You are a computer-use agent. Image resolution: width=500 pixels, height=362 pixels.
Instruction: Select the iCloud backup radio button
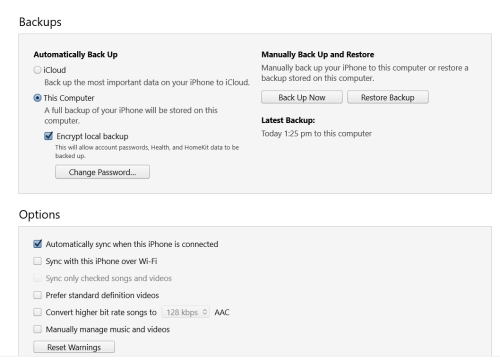[37, 70]
